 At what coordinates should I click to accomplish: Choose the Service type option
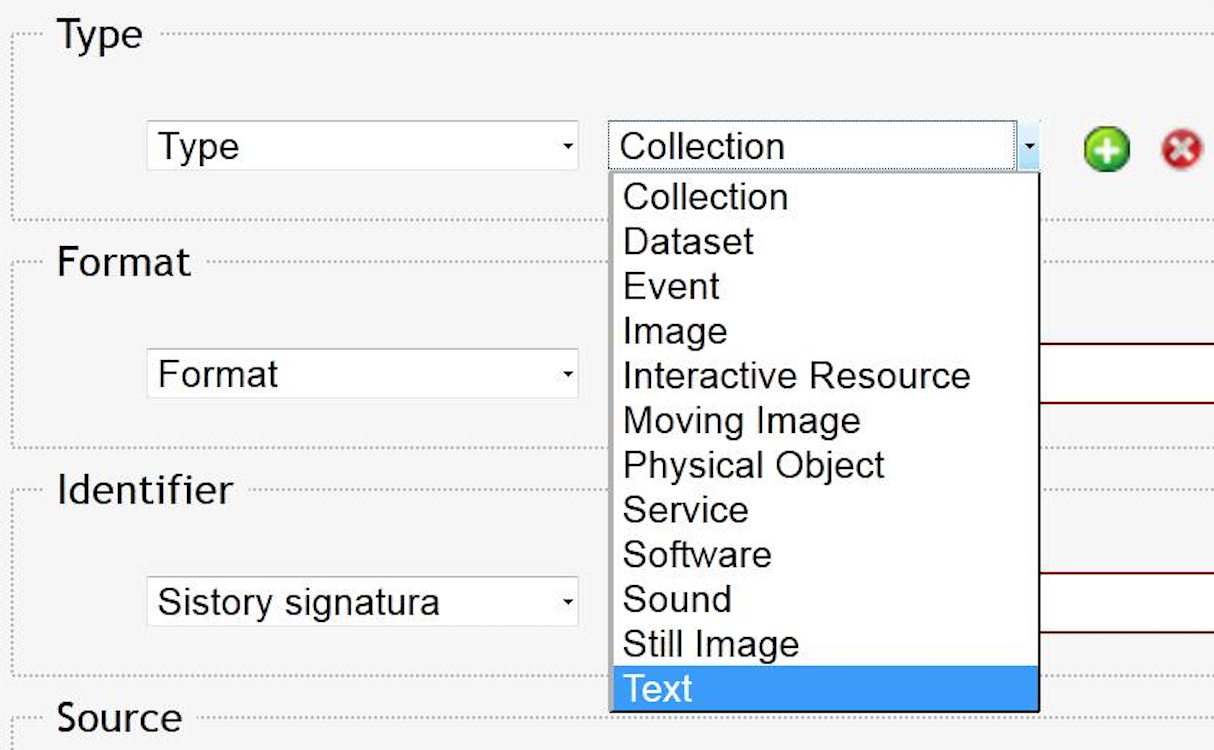(685, 510)
